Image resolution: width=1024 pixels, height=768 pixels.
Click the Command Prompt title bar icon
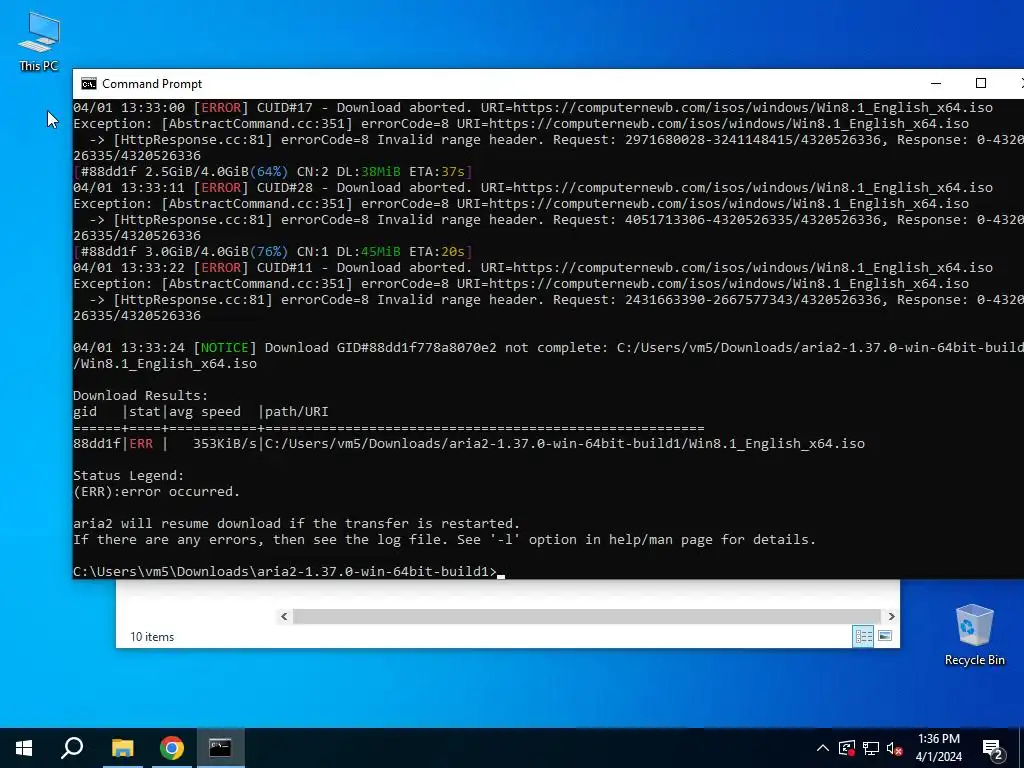(89, 84)
